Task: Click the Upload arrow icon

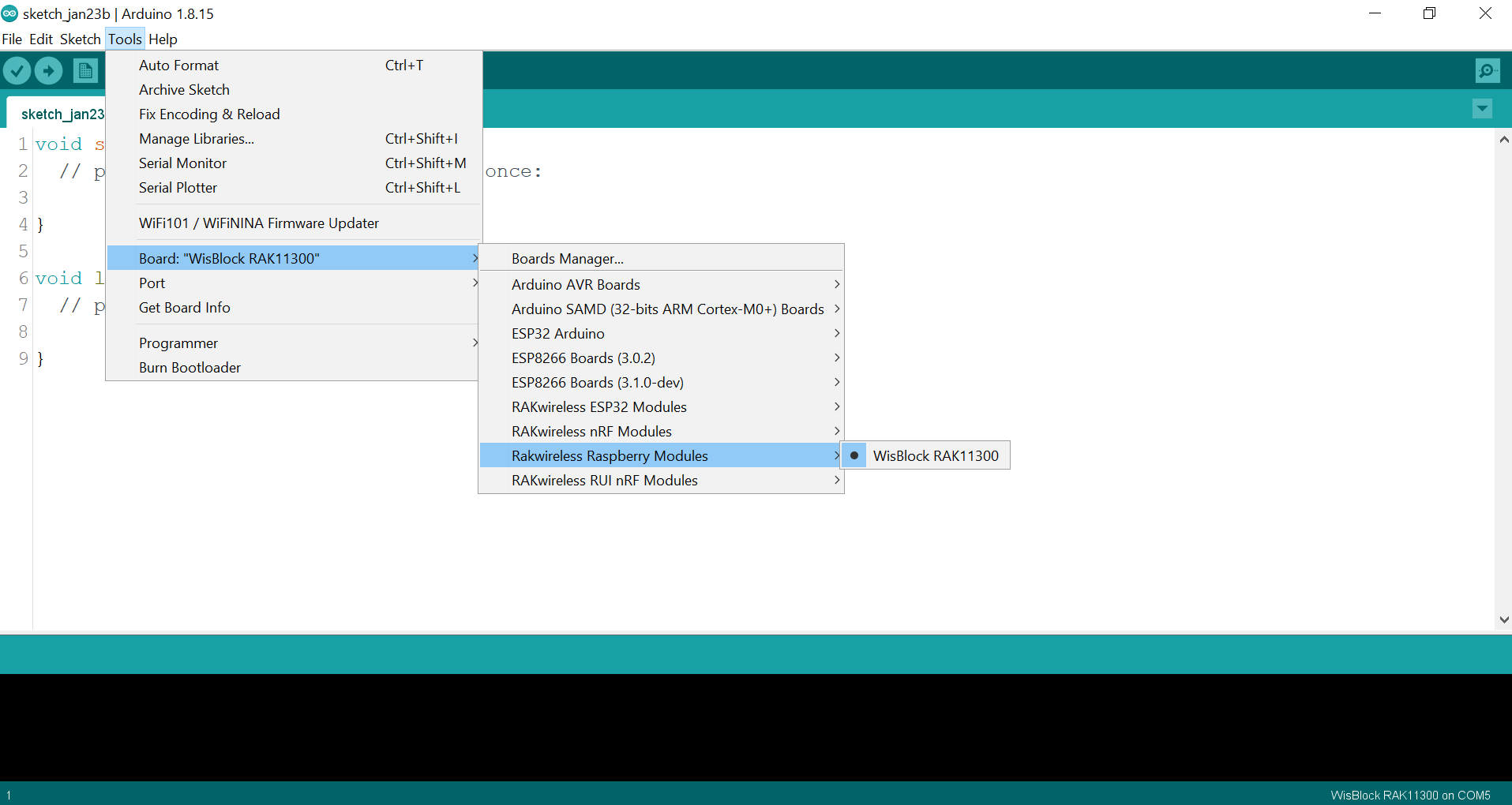Action: pyautogui.click(x=49, y=71)
